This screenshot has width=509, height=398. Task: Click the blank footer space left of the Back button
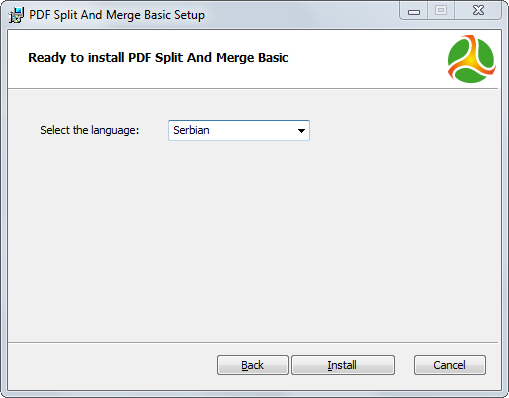pos(112,365)
